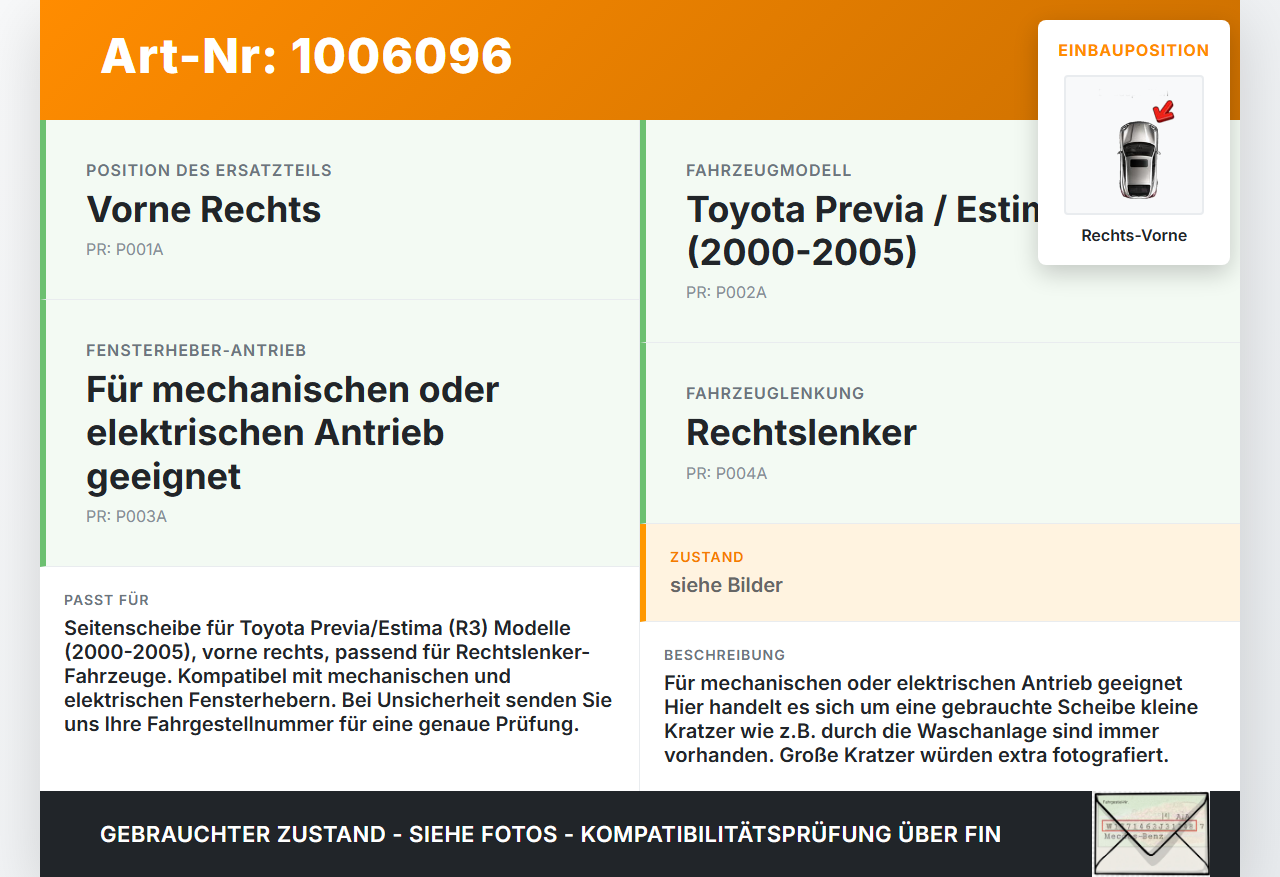
Task: Select the Für mechanischen oder elektrischen Antrieb heading
Action: coord(292,432)
